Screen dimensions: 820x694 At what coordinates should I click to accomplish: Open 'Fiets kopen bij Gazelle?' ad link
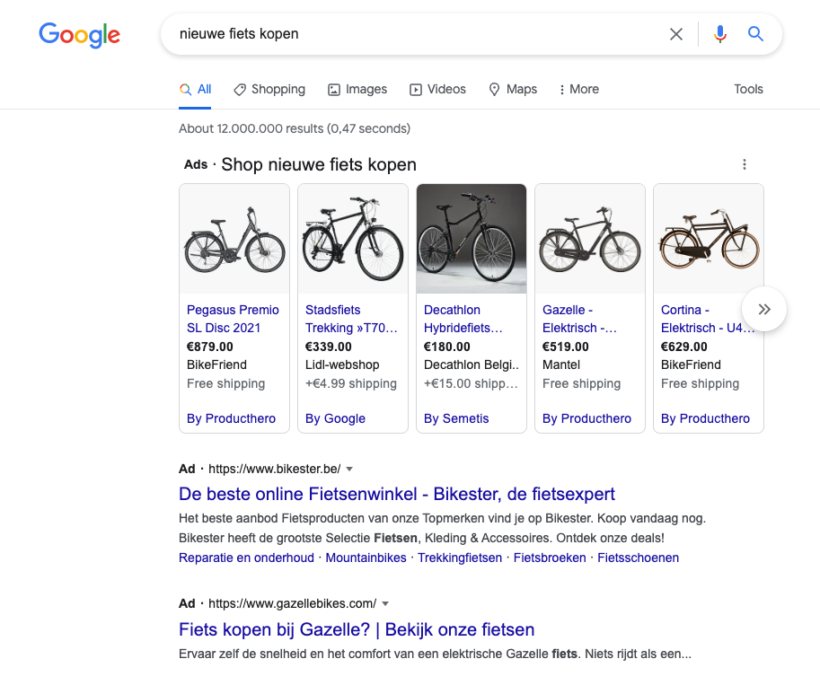pos(357,630)
